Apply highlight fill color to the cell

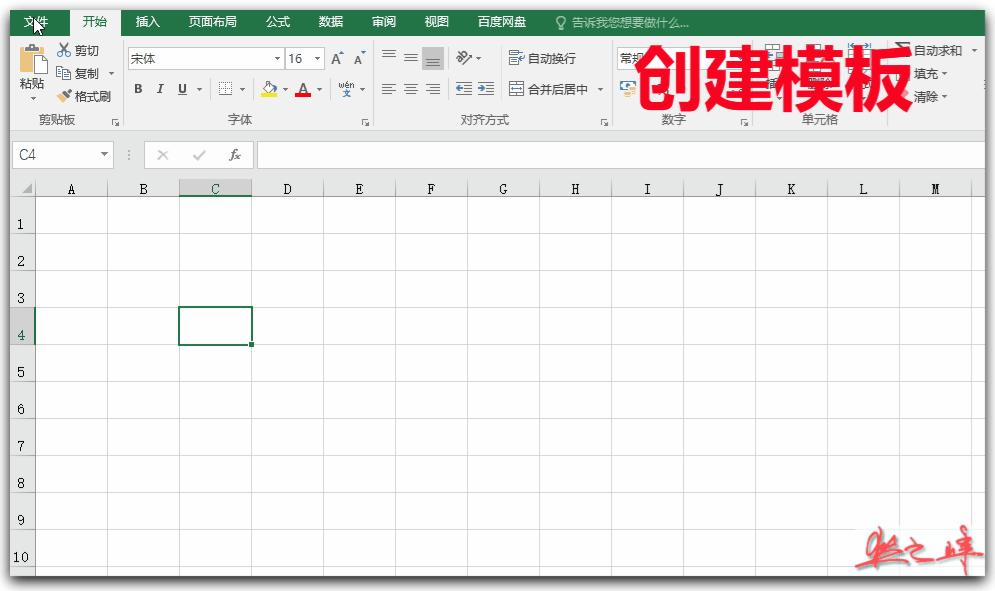coord(270,89)
